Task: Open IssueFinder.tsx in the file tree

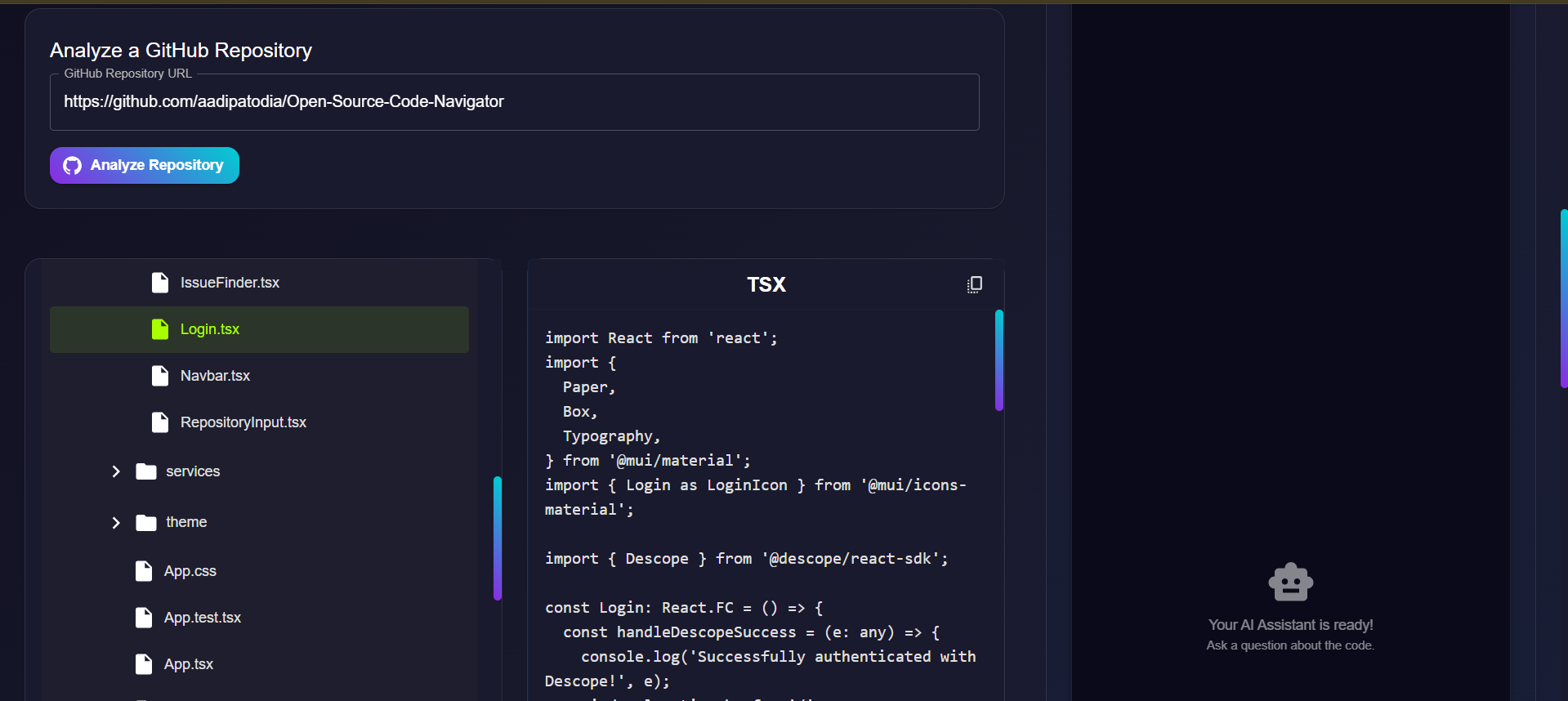Action: 259,283
